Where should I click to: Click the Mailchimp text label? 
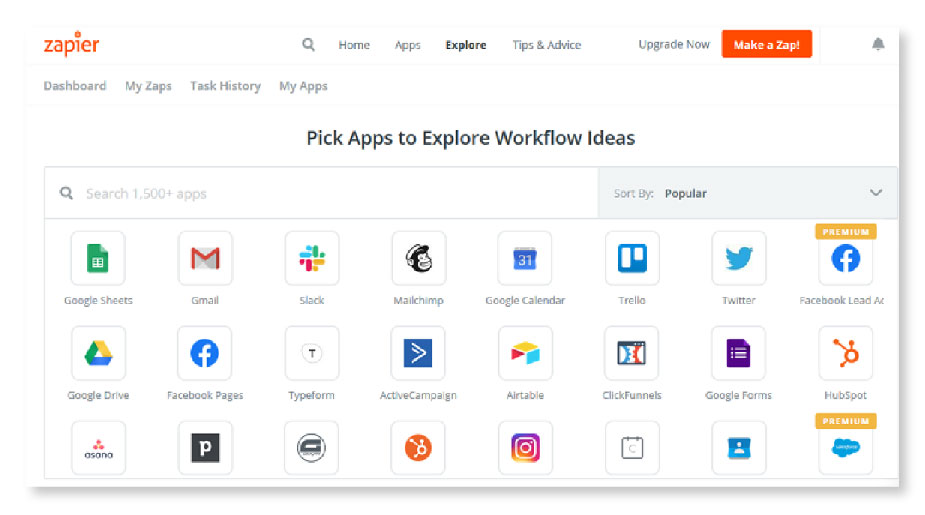[418, 300]
